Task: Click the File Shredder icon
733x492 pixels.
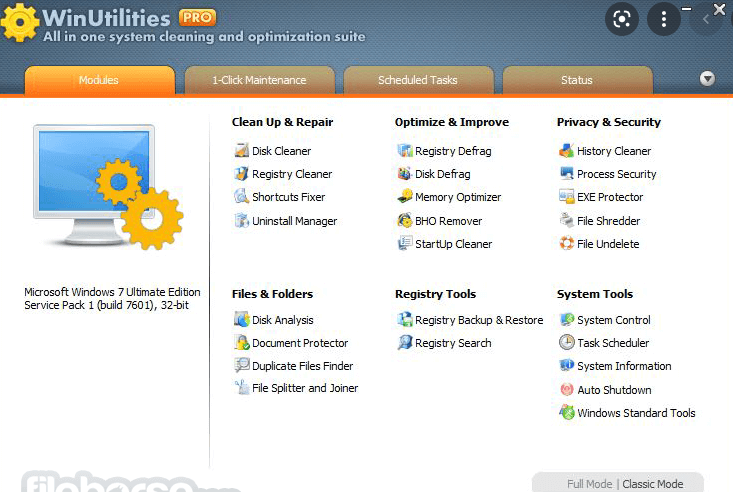Action: 567,220
